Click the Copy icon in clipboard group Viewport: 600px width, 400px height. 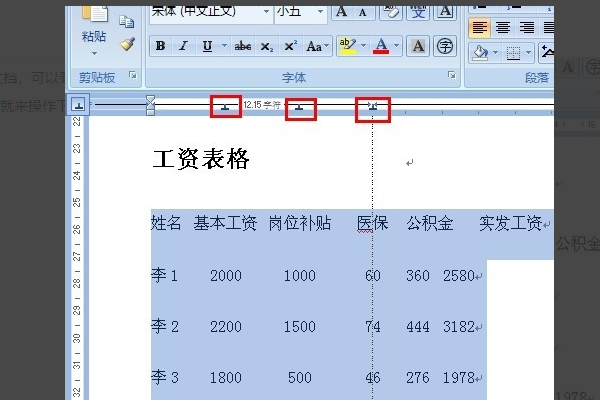[x=127, y=21]
